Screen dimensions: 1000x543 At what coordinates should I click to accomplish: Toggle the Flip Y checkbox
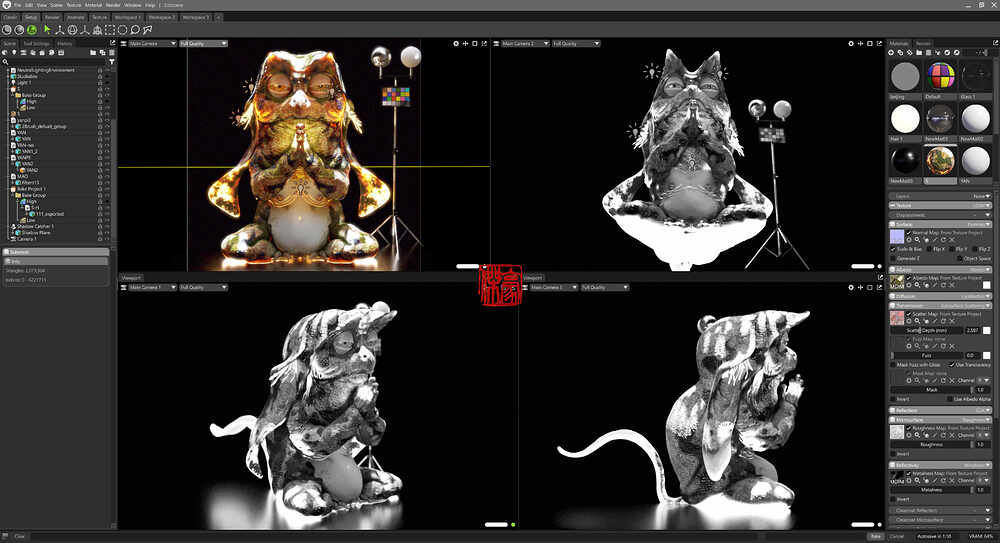point(953,249)
